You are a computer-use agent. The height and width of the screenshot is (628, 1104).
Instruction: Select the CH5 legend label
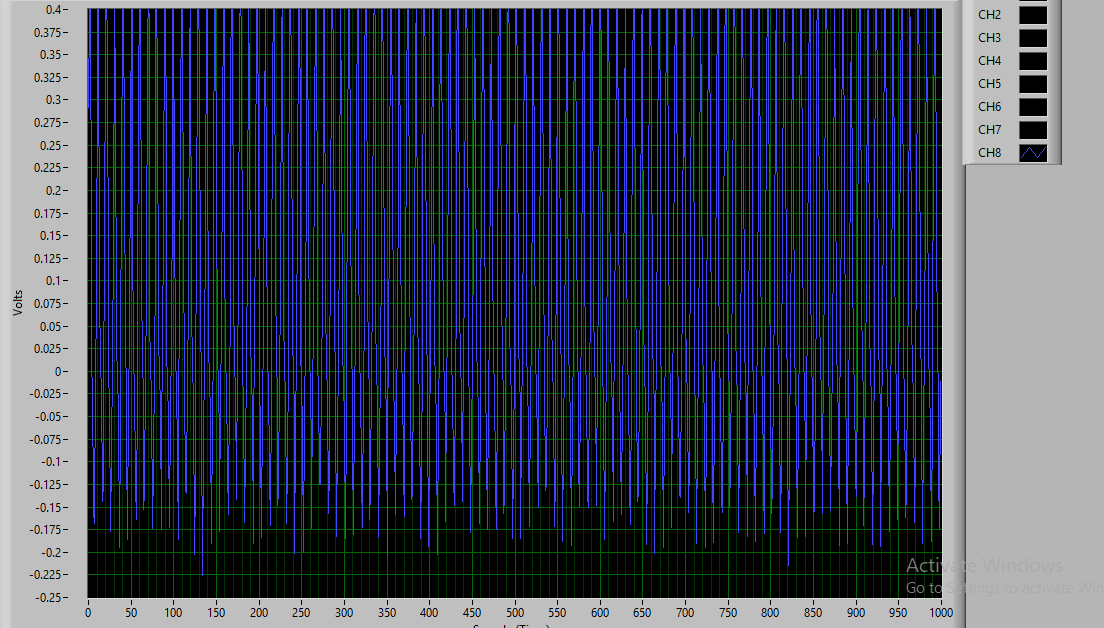[x=989, y=84]
